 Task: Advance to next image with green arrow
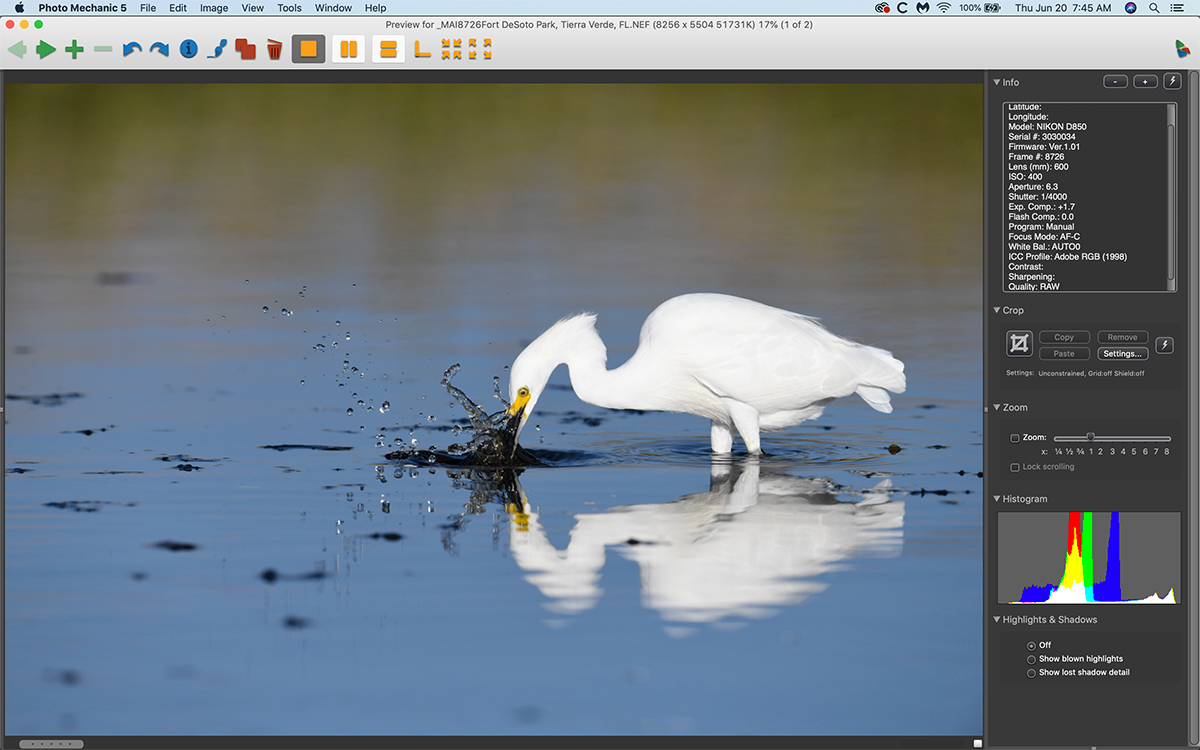[x=46, y=49]
